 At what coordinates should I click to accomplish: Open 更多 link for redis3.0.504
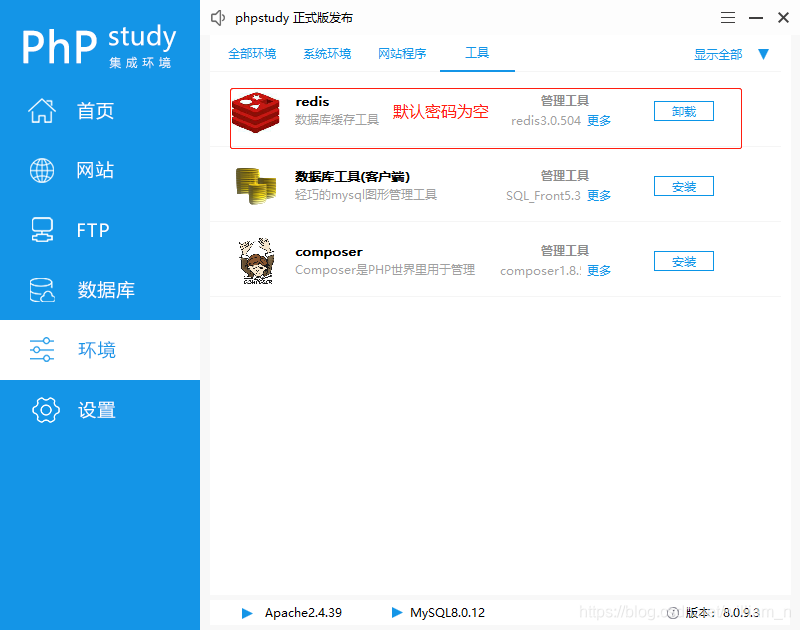coord(599,121)
